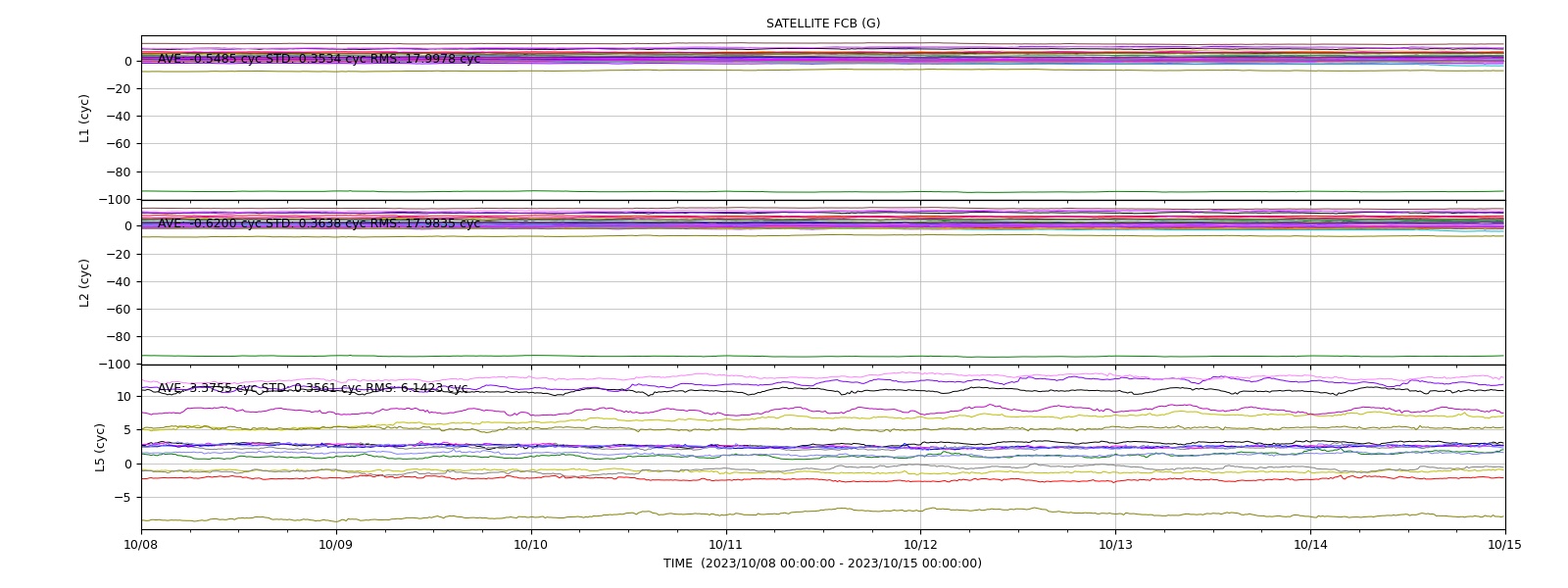Click the TIME range label below the plots
The image size is (1568, 588).
[x=822, y=563]
